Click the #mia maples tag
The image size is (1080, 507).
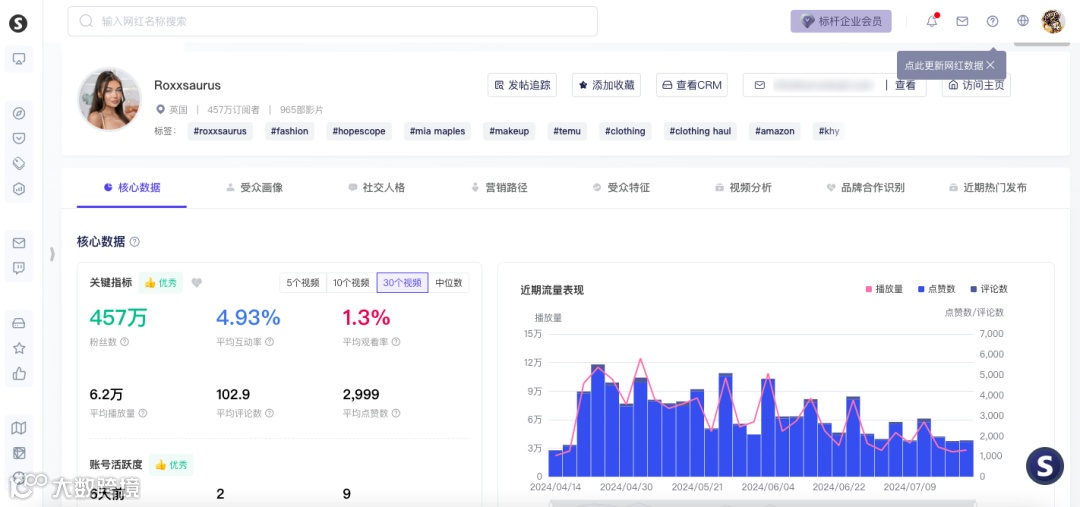tap(437, 131)
